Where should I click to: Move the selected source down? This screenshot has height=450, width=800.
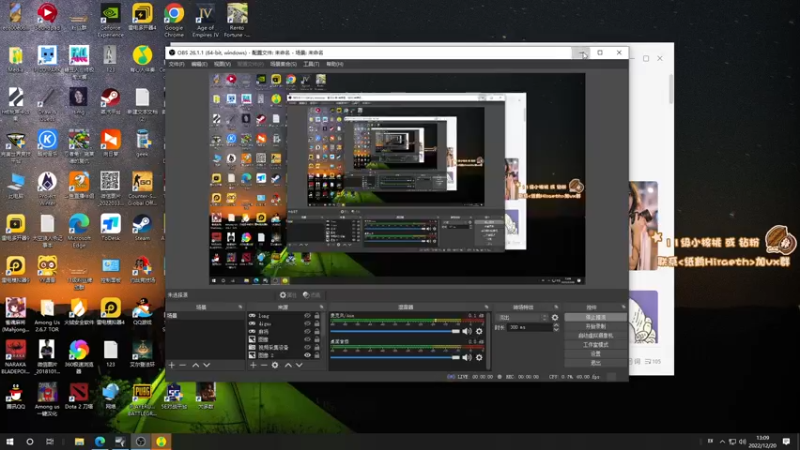(299, 365)
